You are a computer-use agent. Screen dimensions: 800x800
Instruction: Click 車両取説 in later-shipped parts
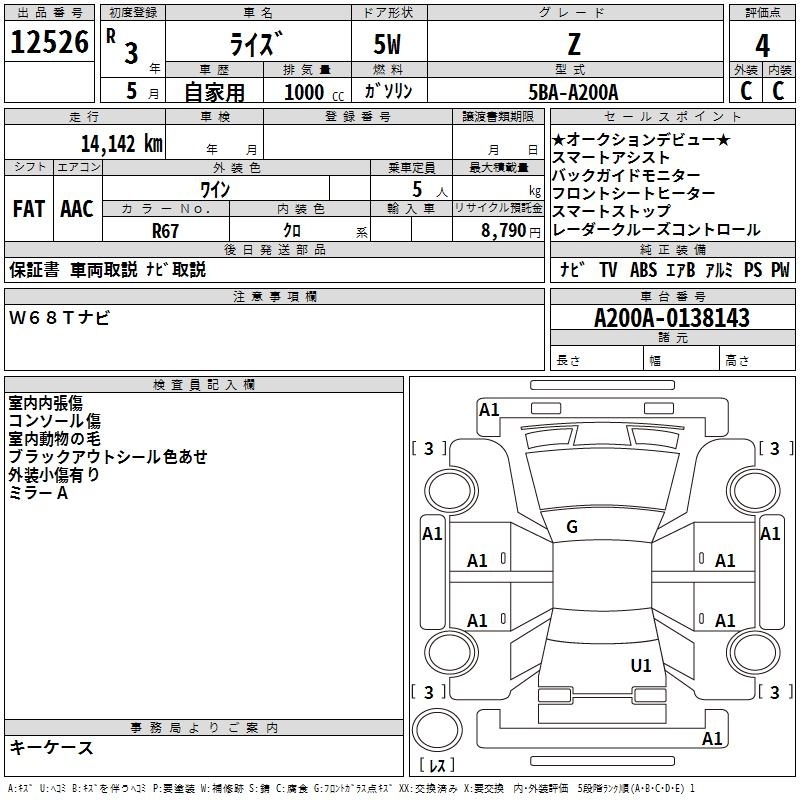pos(104,270)
